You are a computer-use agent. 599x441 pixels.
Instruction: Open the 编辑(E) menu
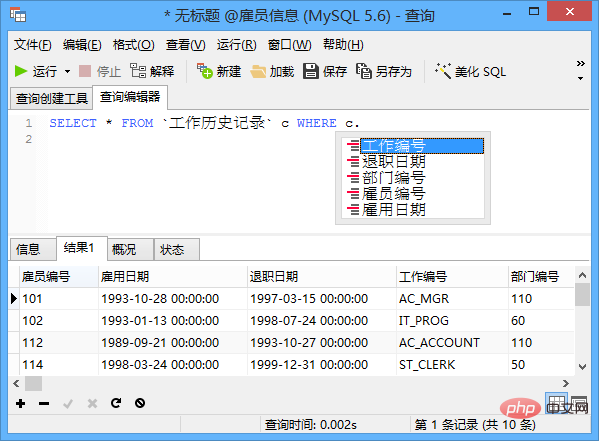click(82, 45)
